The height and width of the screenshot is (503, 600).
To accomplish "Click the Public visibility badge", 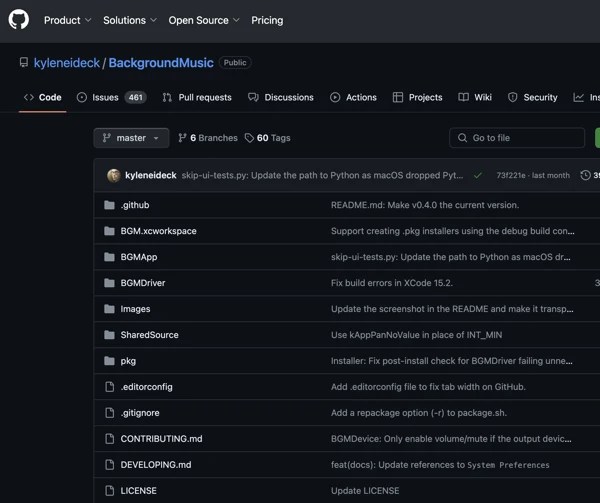I will [x=235, y=62].
